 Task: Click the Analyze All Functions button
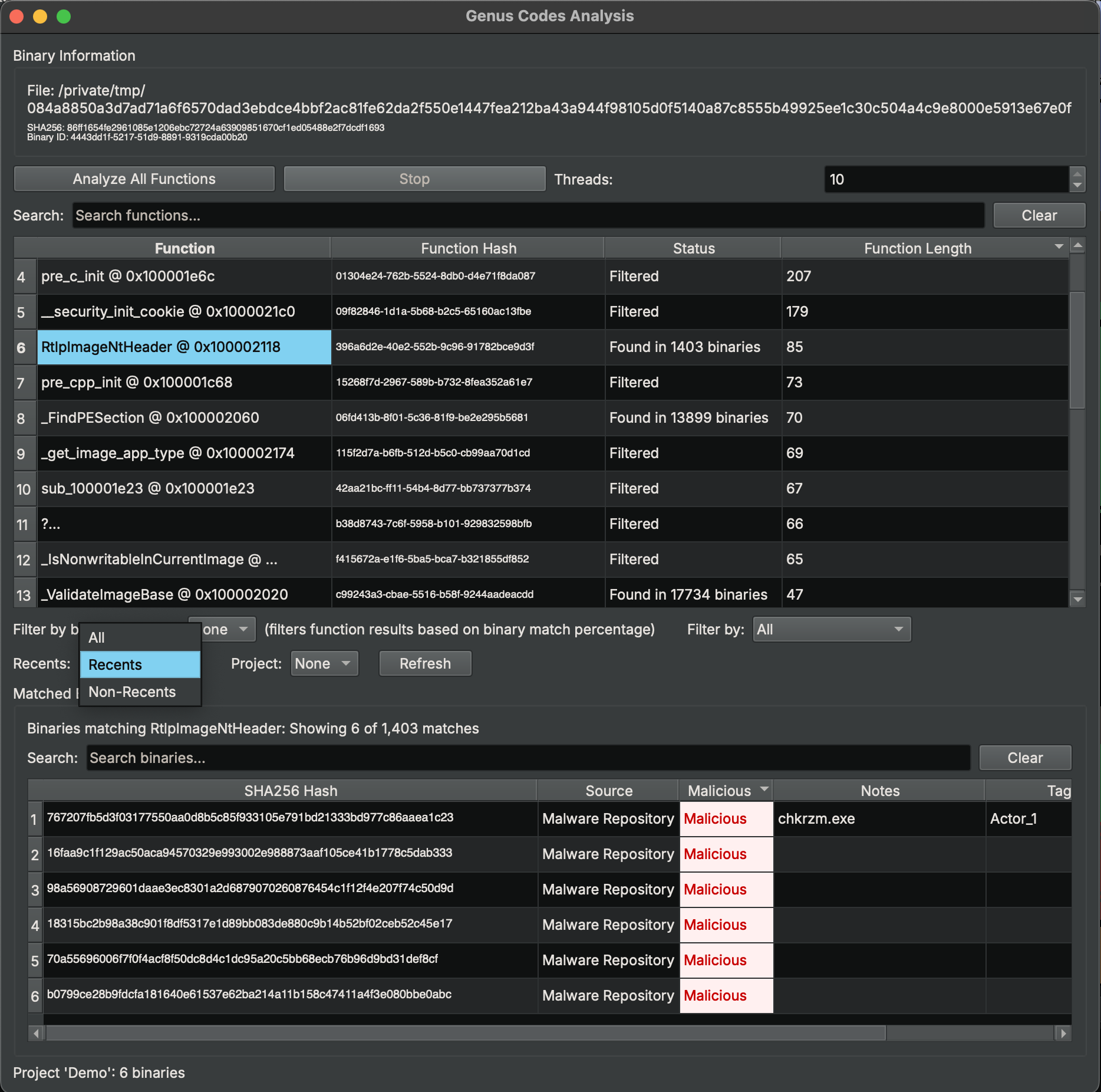point(143,179)
